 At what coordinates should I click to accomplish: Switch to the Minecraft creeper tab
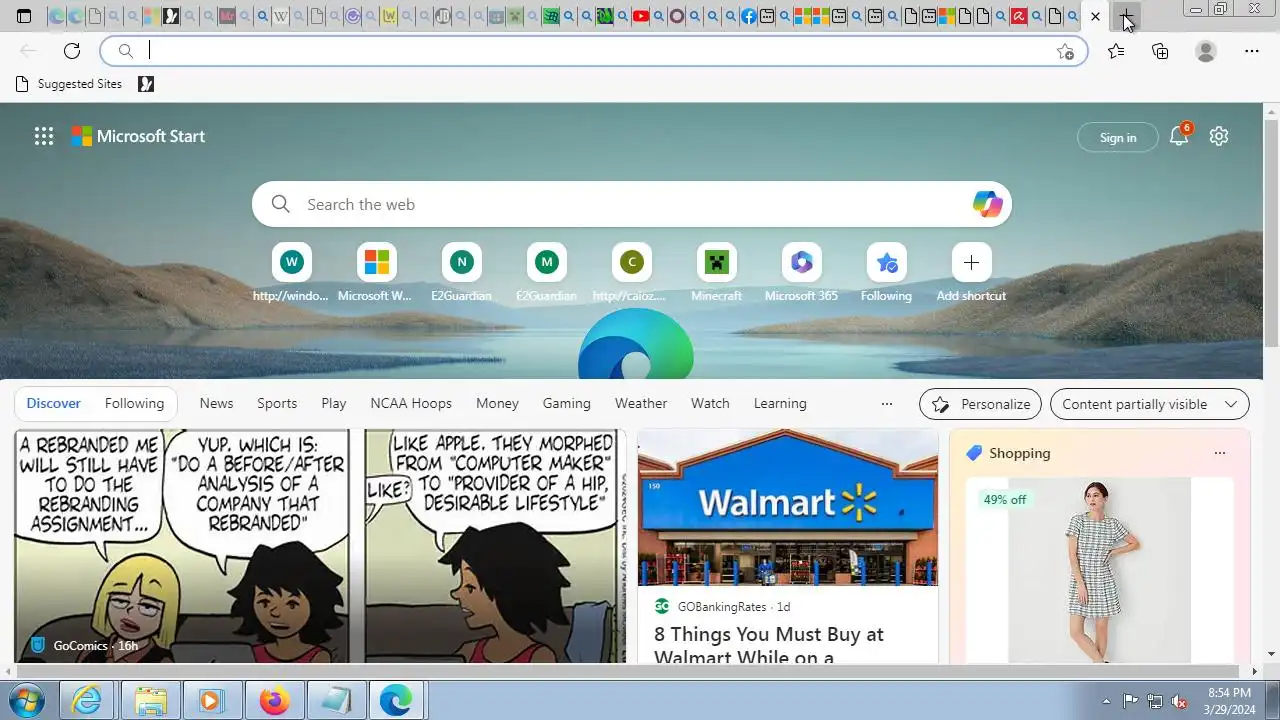click(515, 16)
